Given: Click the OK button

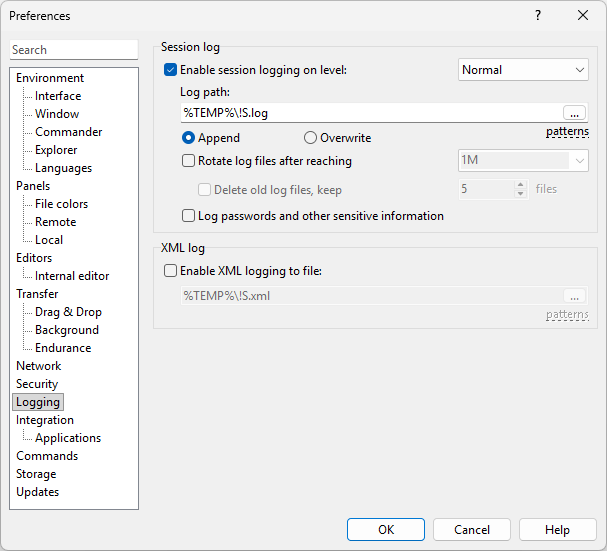Looking at the screenshot, I should click(x=386, y=530).
